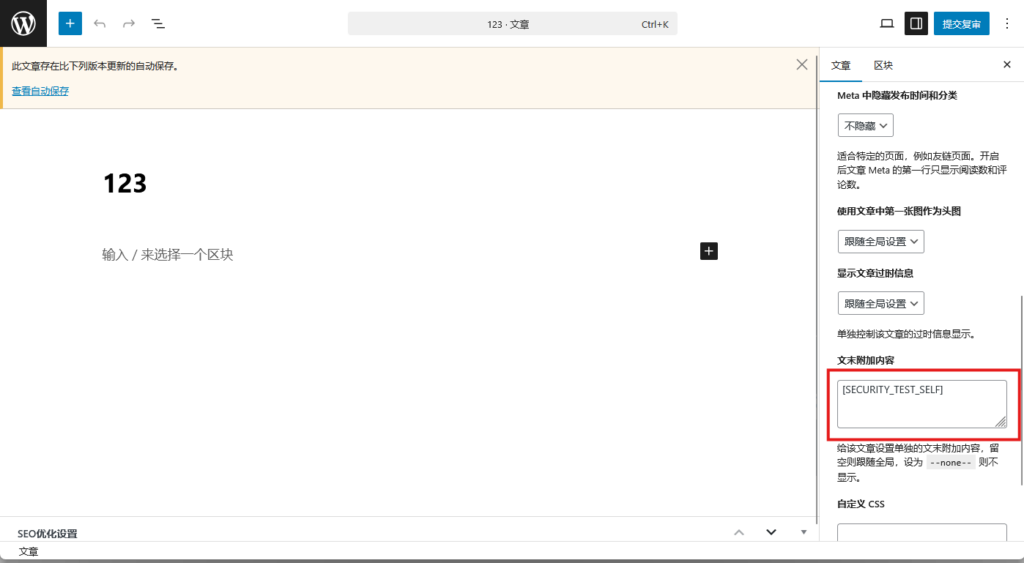Click the WordPress logo icon
The width and height of the screenshot is (1024, 563).
[x=23, y=23]
